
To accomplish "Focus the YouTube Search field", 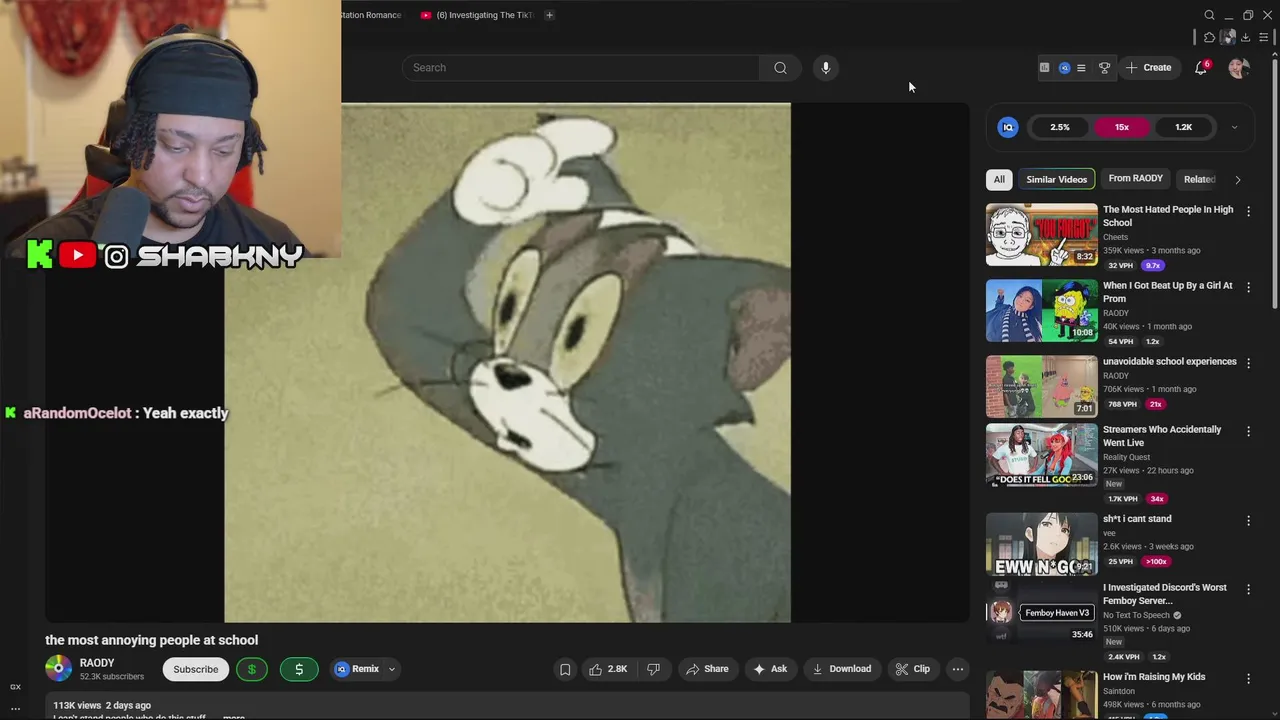I will click(x=581, y=68).
